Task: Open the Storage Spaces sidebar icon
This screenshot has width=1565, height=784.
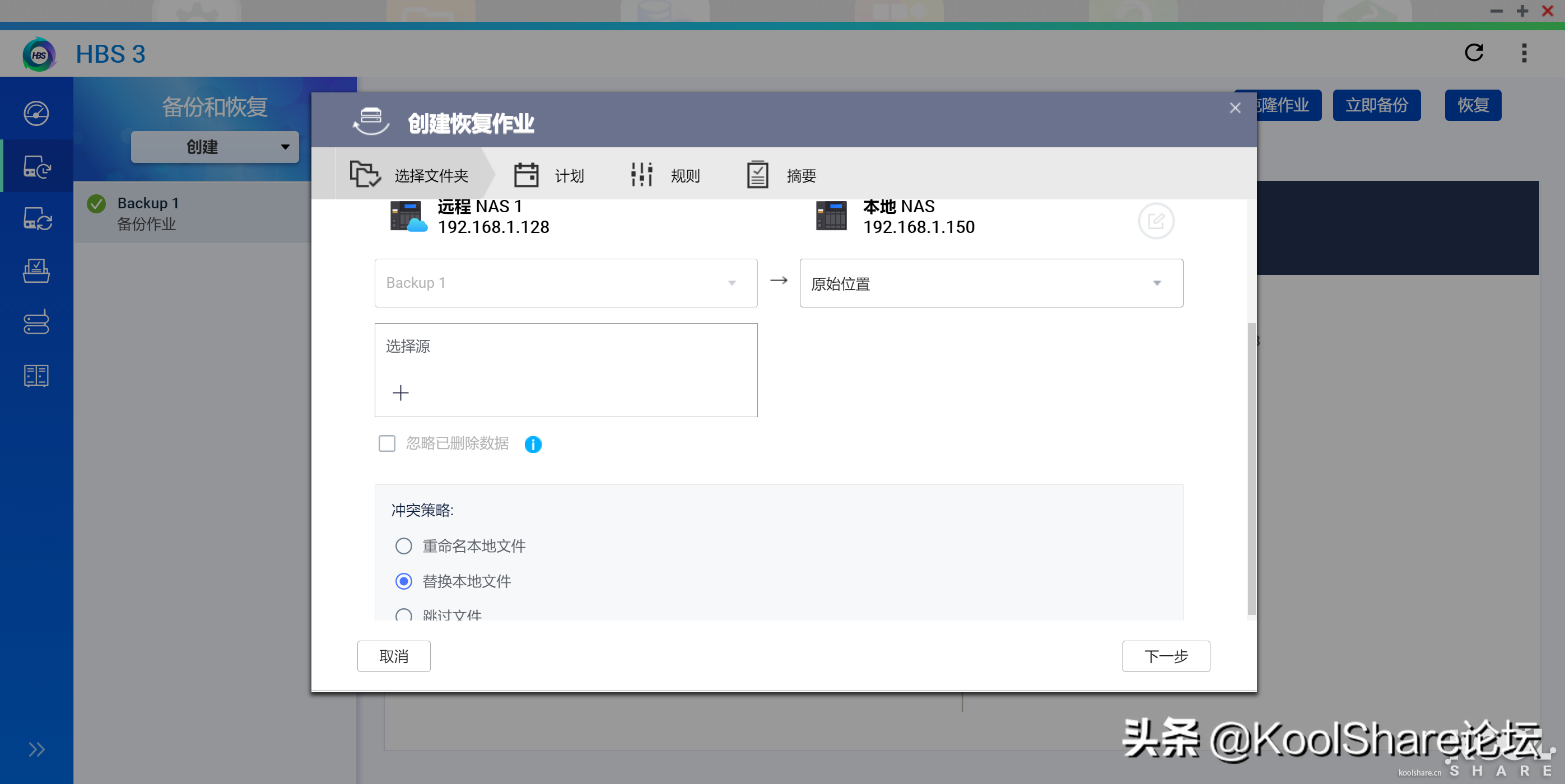Action: (36, 323)
